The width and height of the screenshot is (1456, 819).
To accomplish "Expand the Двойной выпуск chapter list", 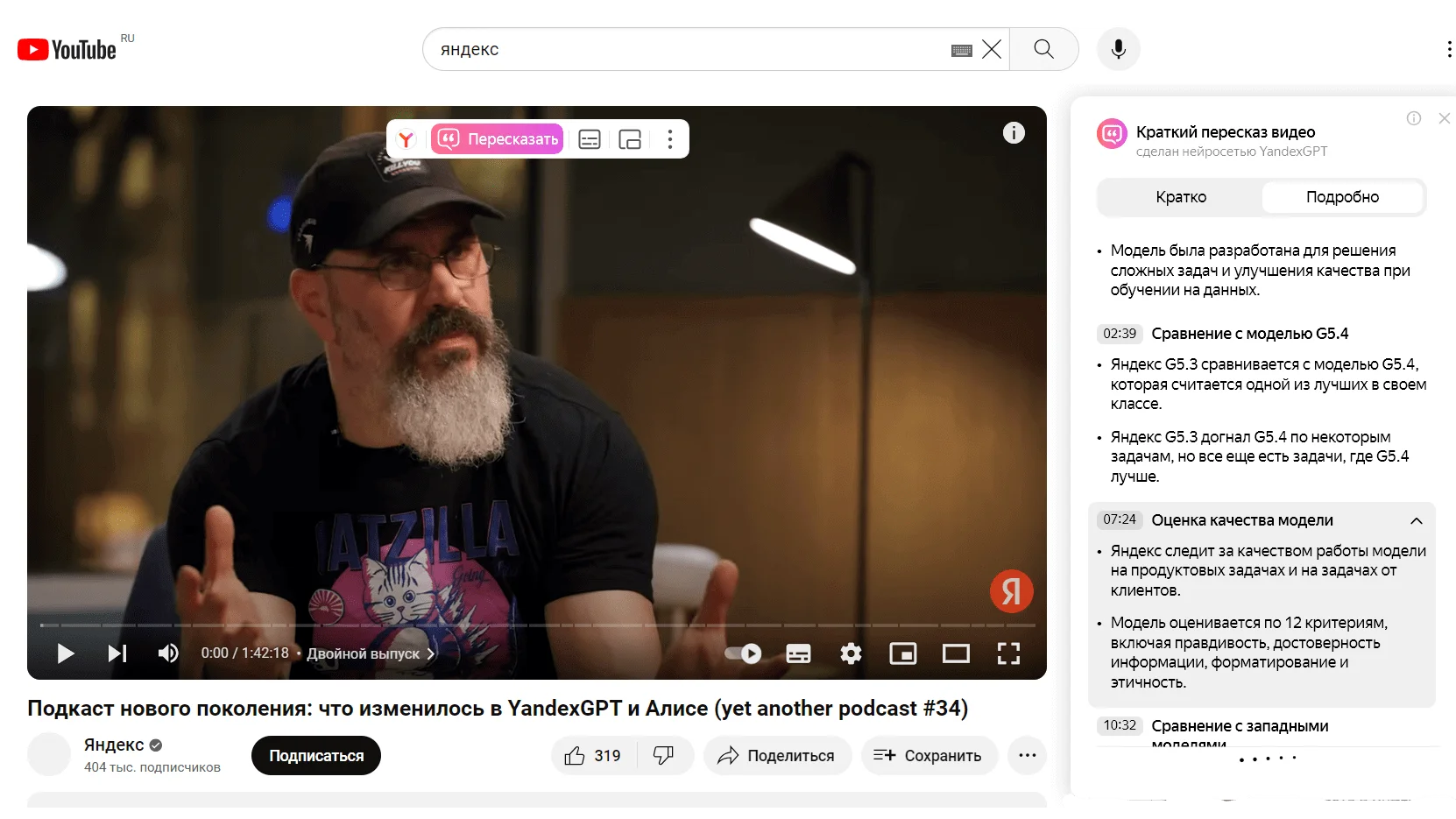I will coord(371,653).
